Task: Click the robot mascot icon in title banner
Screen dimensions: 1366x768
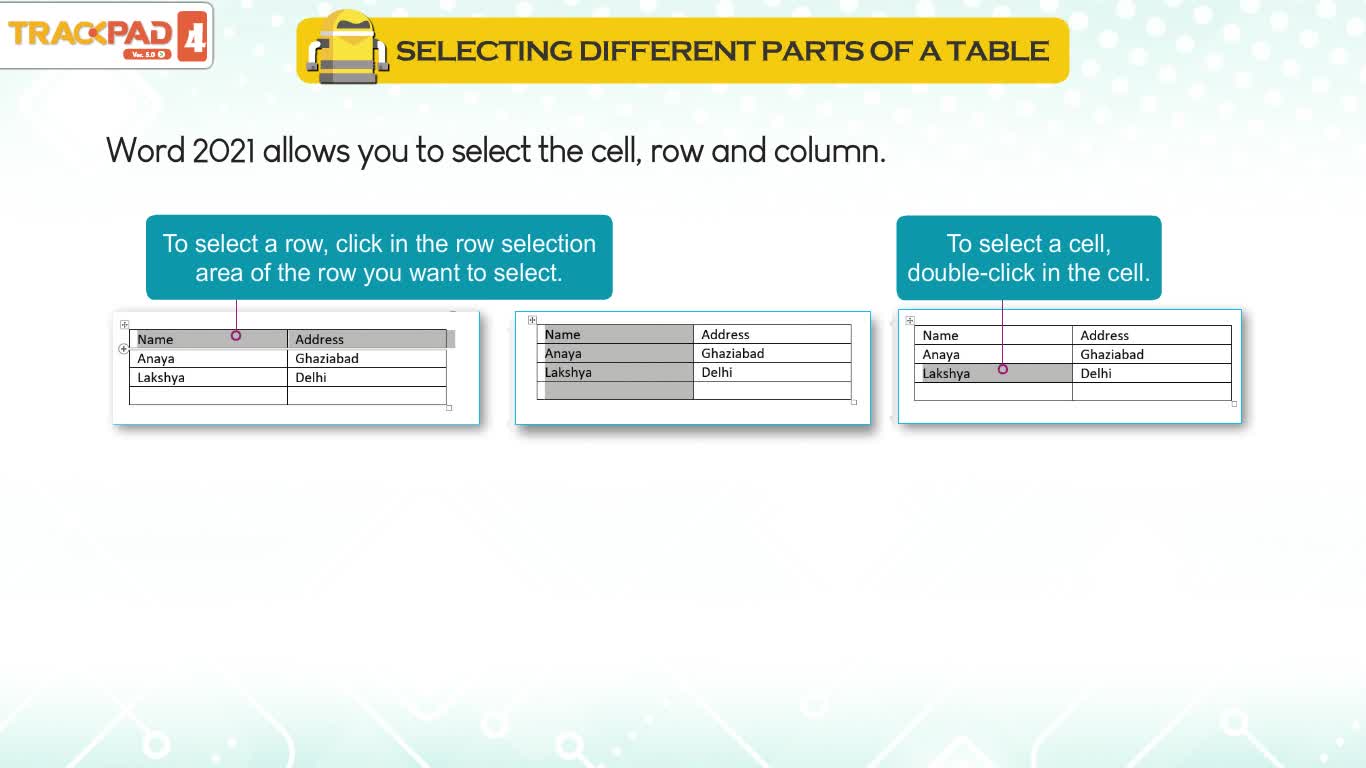Action: click(347, 47)
